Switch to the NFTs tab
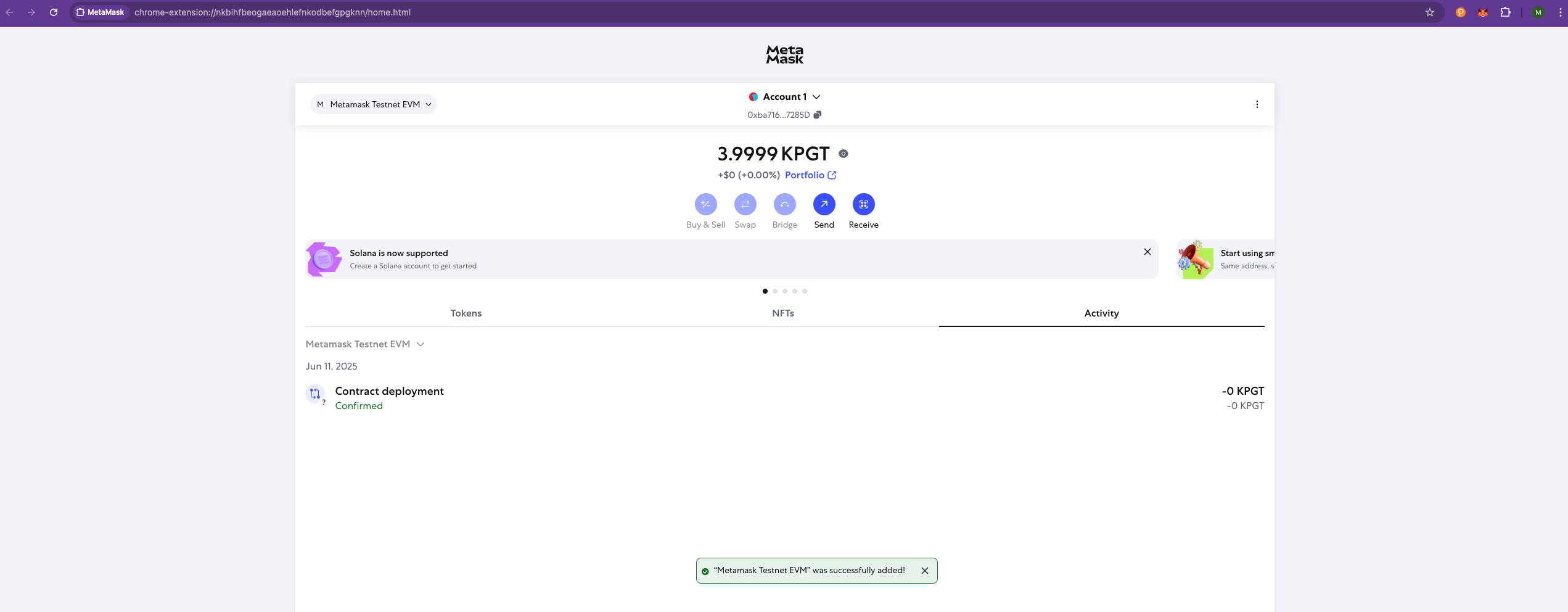 782,313
